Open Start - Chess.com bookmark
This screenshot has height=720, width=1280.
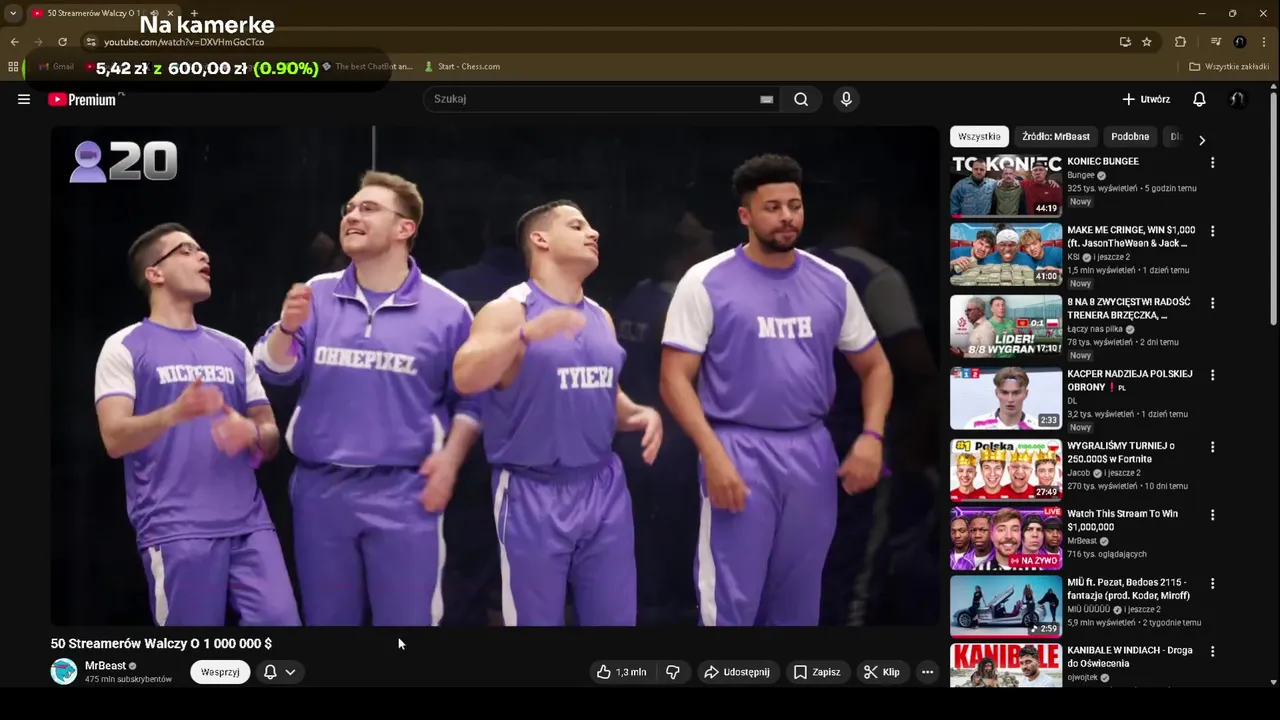click(x=462, y=67)
